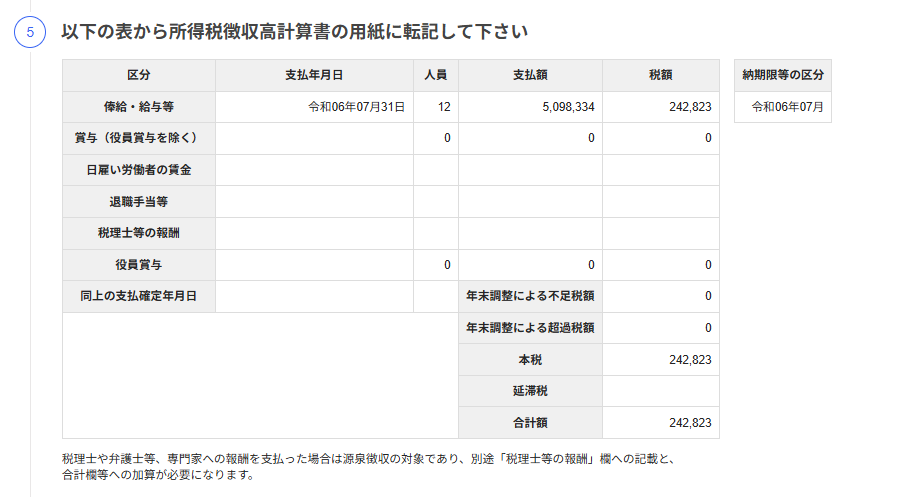Select the 俸給・給与等 row label
The image size is (898, 497).
[x=139, y=107]
